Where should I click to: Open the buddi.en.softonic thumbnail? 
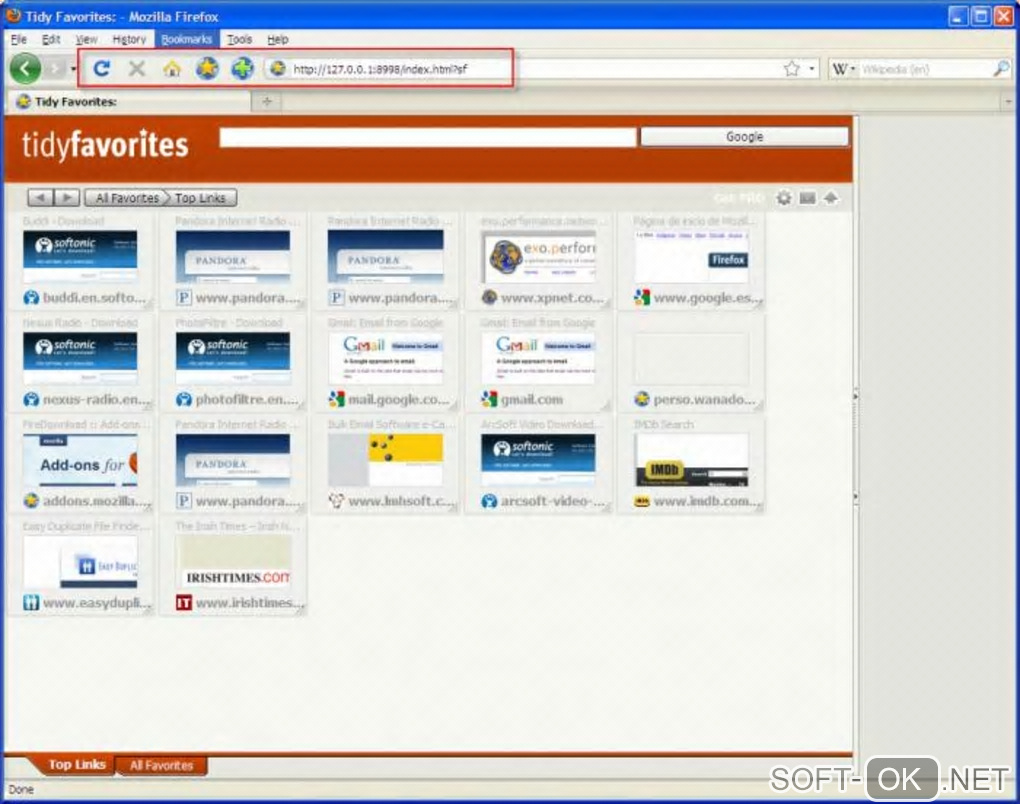pos(80,258)
